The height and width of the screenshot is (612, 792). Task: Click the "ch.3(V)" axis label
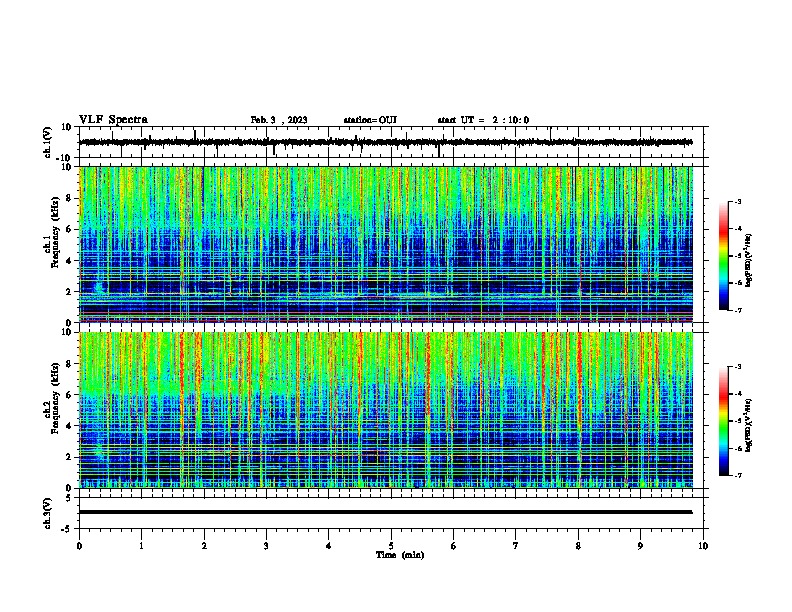tap(48, 514)
